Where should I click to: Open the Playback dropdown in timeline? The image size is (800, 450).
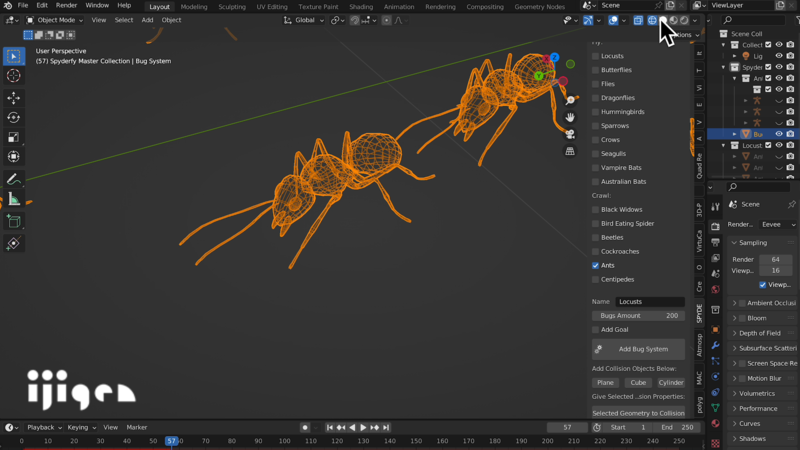(44, 428)
